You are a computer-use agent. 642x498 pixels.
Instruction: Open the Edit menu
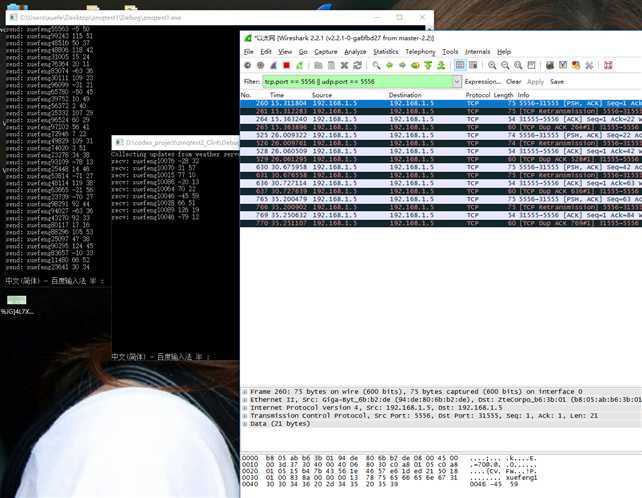[266, 52]
